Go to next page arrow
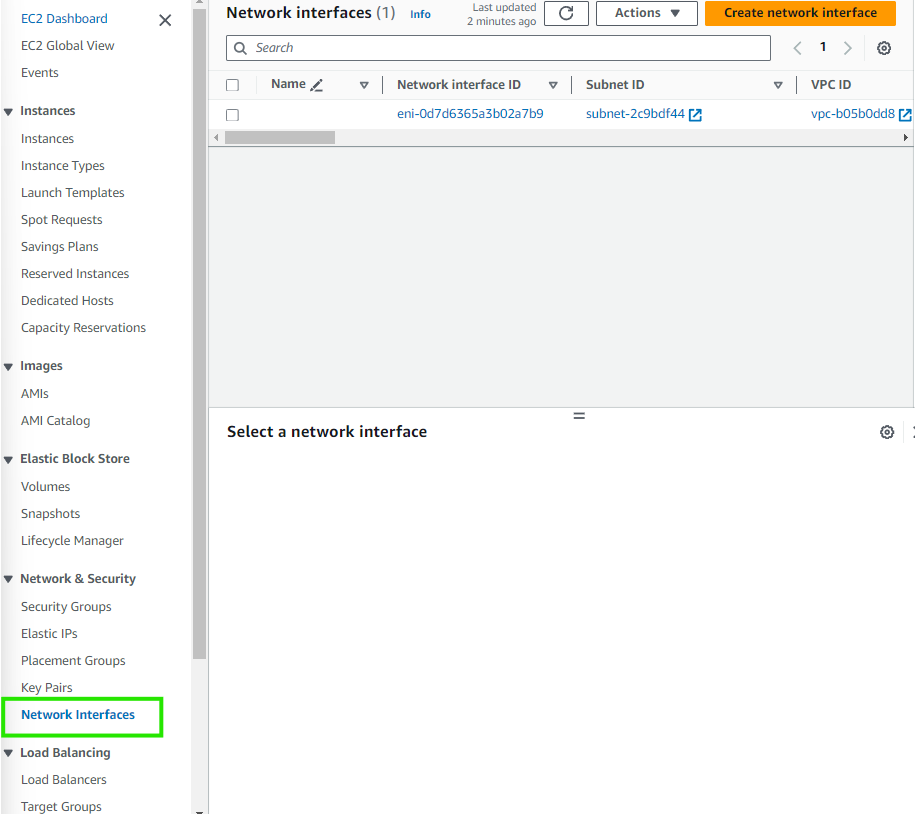915x814 pixels. coord(848,48)
